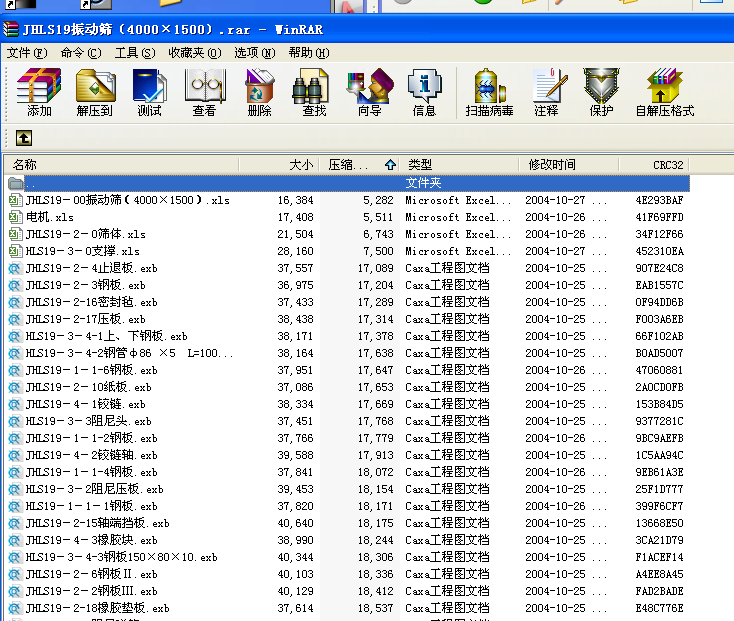The image size is (734, 621).
Task: Open the 命令(C) menu
Action: (81, 53)
